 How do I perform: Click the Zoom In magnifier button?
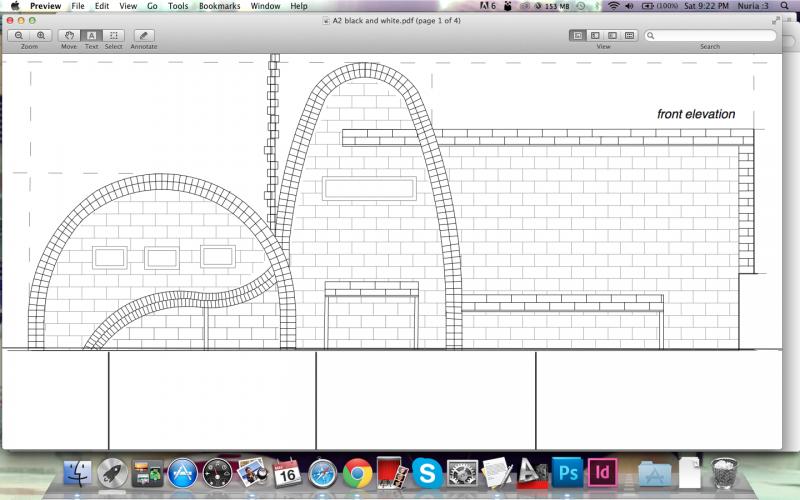(x=41, y=35)
